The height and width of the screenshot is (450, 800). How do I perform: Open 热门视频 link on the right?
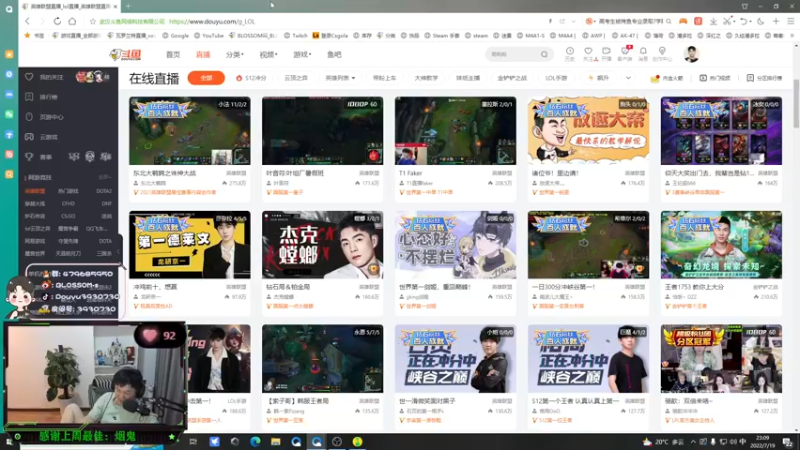pos(715,78)
